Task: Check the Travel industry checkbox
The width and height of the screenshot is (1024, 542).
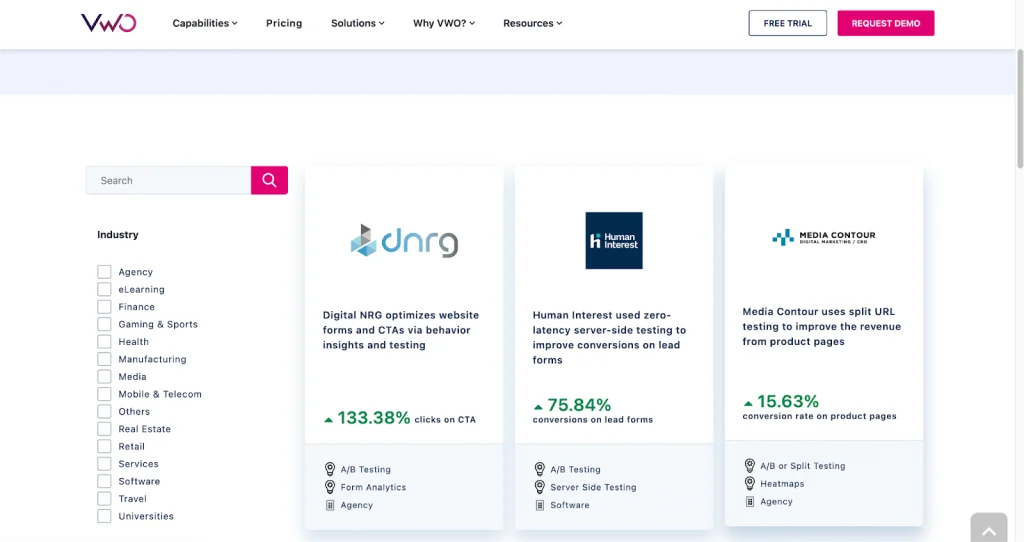Action: click(104, 499)
